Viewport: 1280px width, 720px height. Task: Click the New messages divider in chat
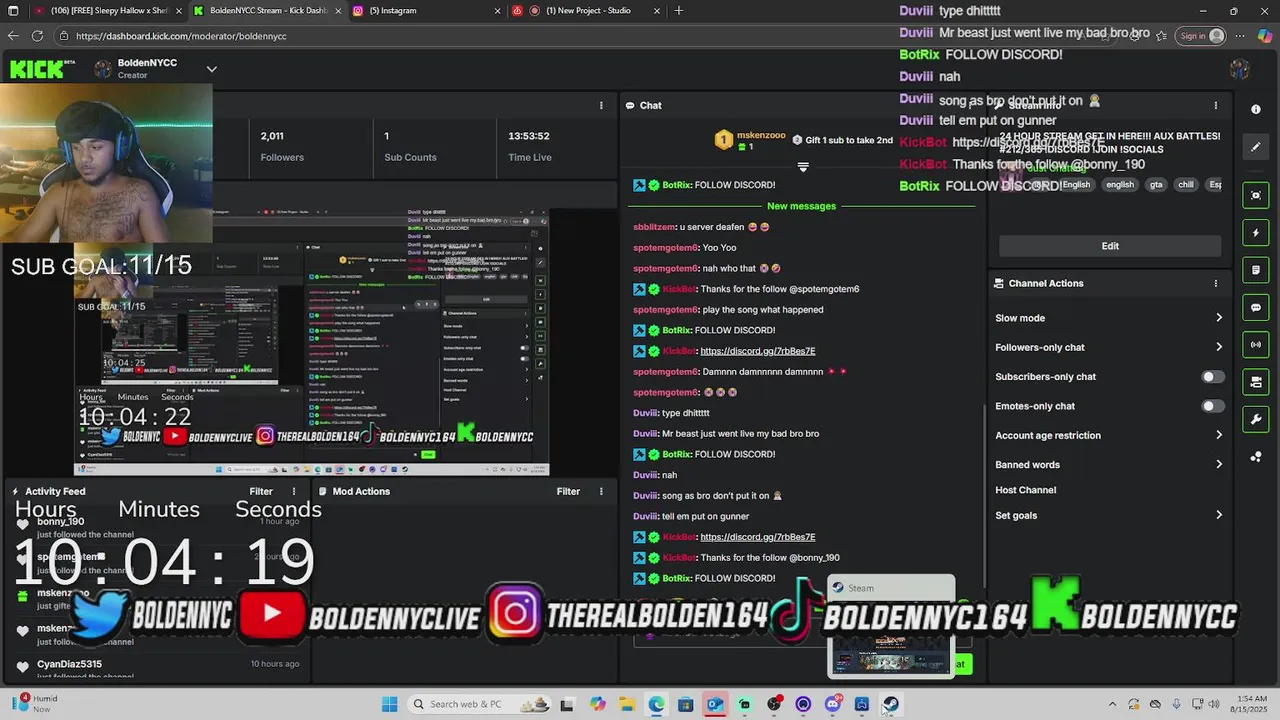[801, 206]
